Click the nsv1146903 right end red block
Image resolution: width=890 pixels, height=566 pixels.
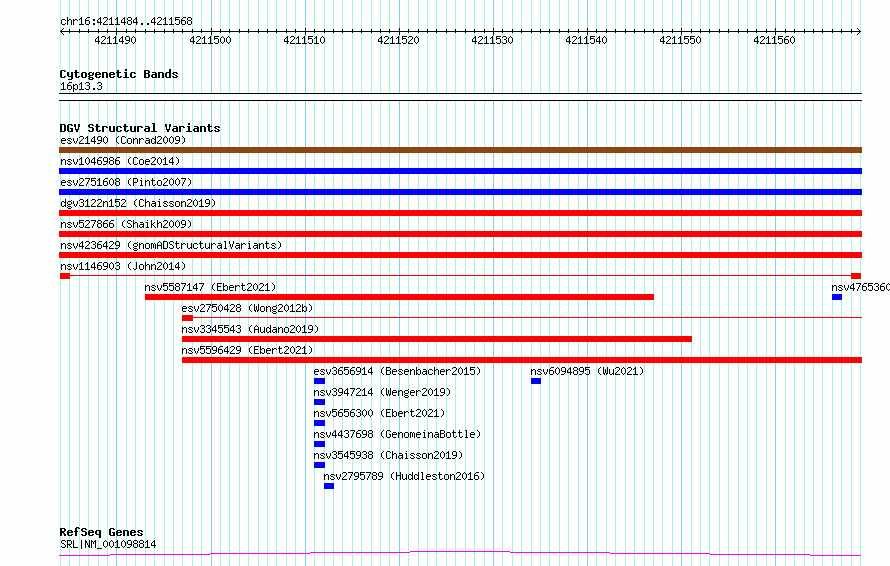(x=856, y=276)
